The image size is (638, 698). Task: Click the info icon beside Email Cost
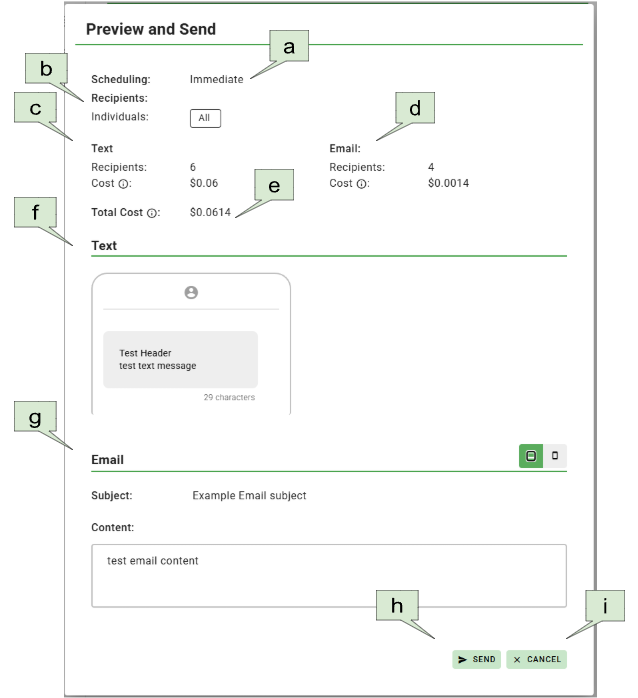[361, 184]
